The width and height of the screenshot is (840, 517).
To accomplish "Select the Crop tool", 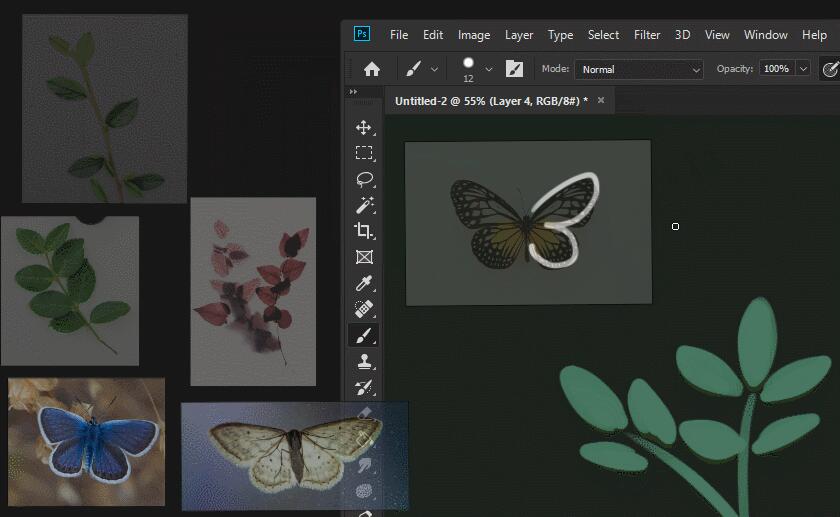I will (364, 230).
